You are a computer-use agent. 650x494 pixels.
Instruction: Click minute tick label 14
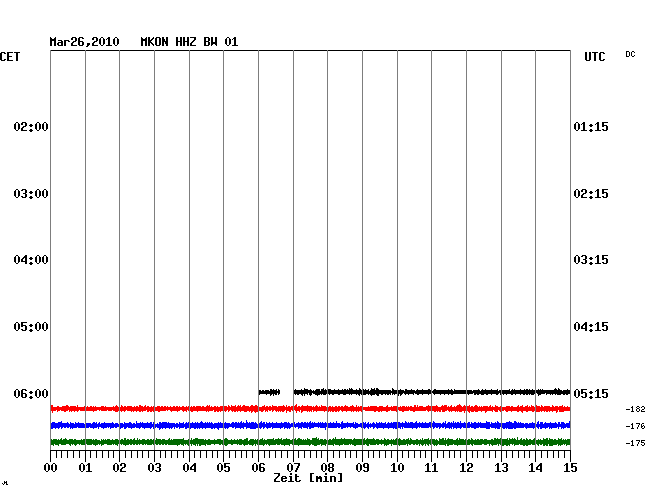coord(536,468)
